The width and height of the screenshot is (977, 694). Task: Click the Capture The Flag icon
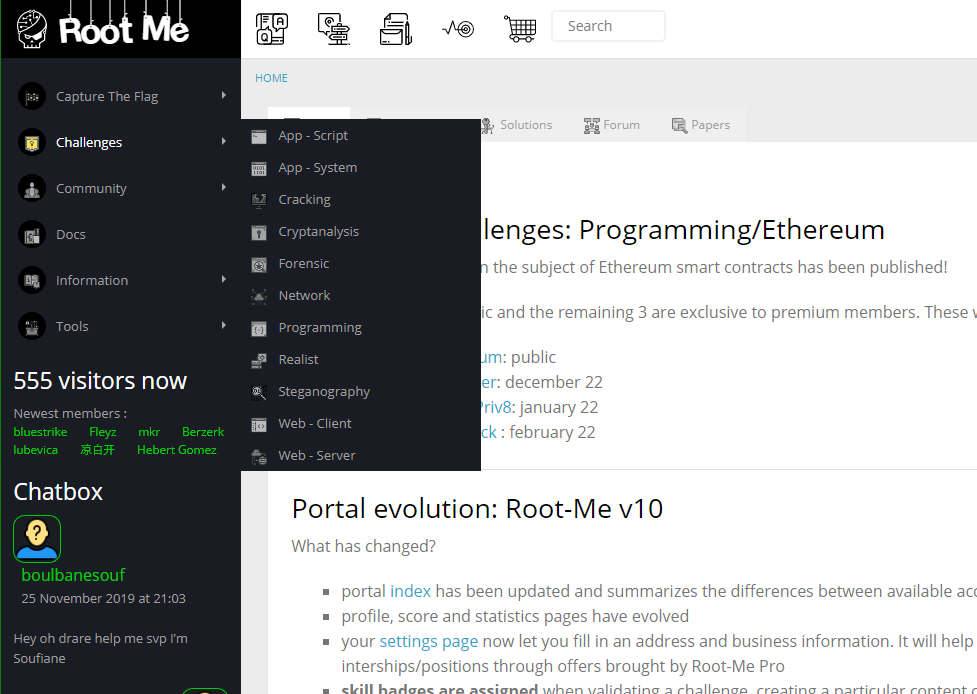click(32, 97)
